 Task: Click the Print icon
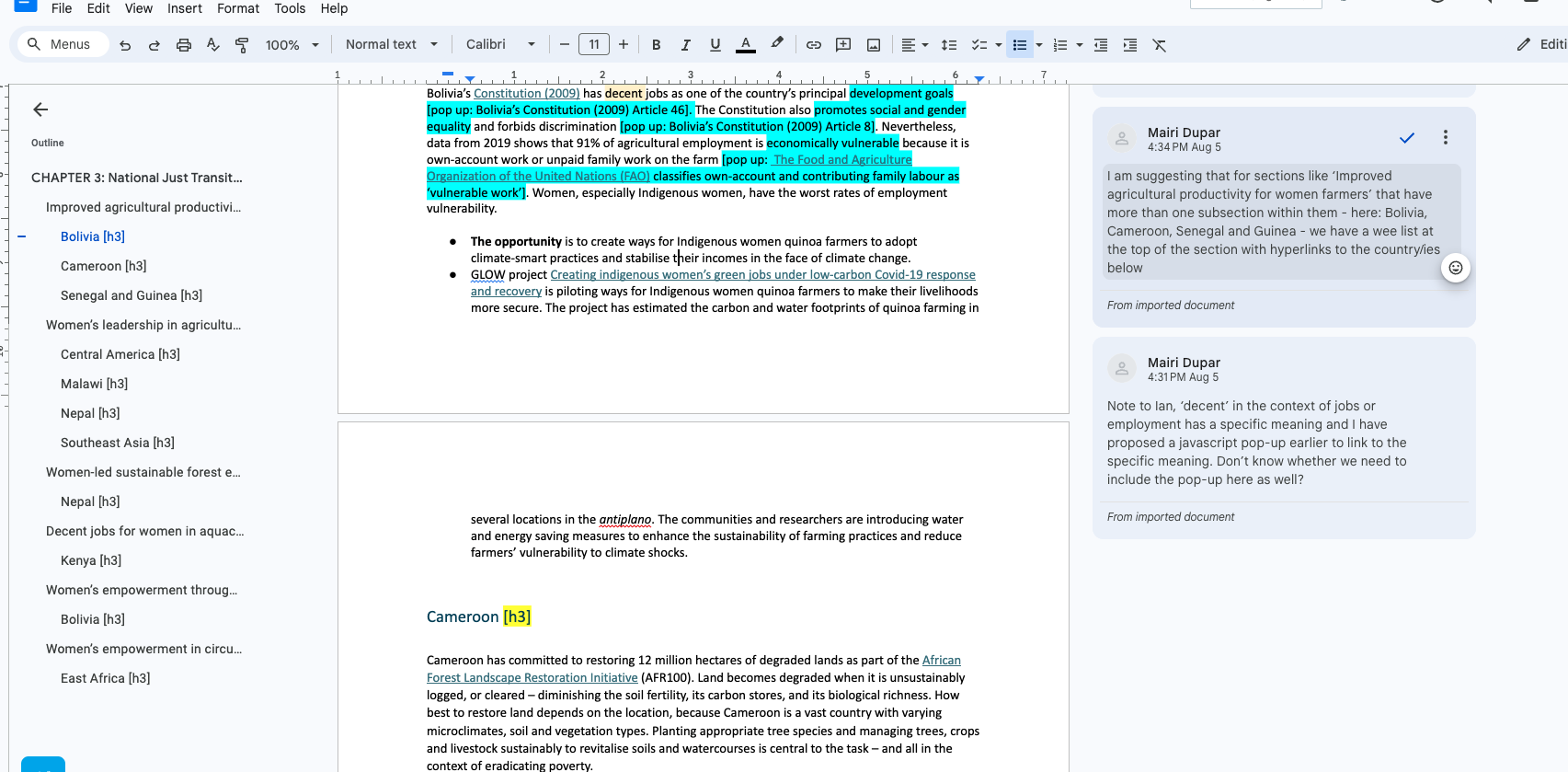pos(184,45)
